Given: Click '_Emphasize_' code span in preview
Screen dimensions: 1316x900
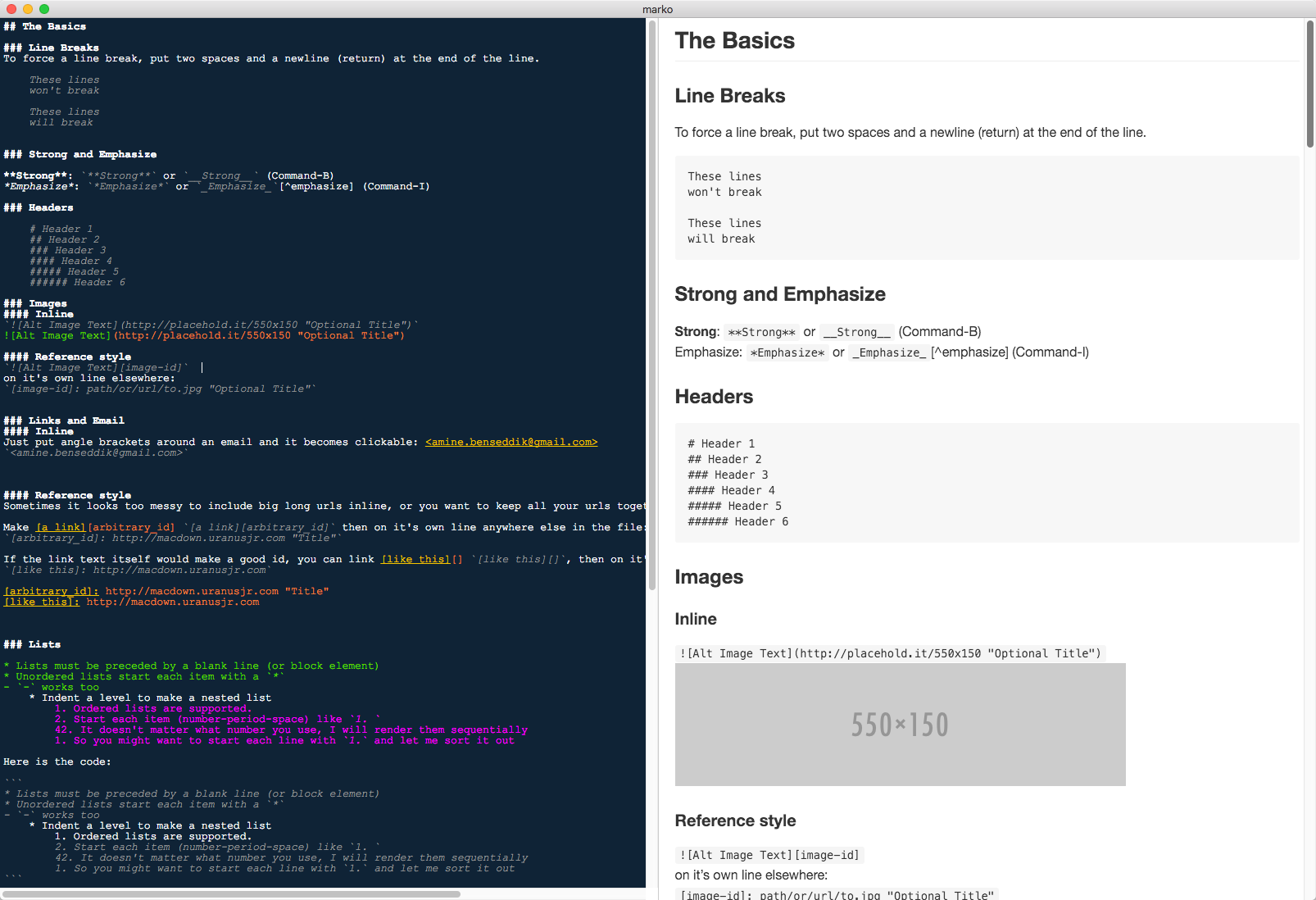Looking at the screenshot, I should [x=889, y=353].
